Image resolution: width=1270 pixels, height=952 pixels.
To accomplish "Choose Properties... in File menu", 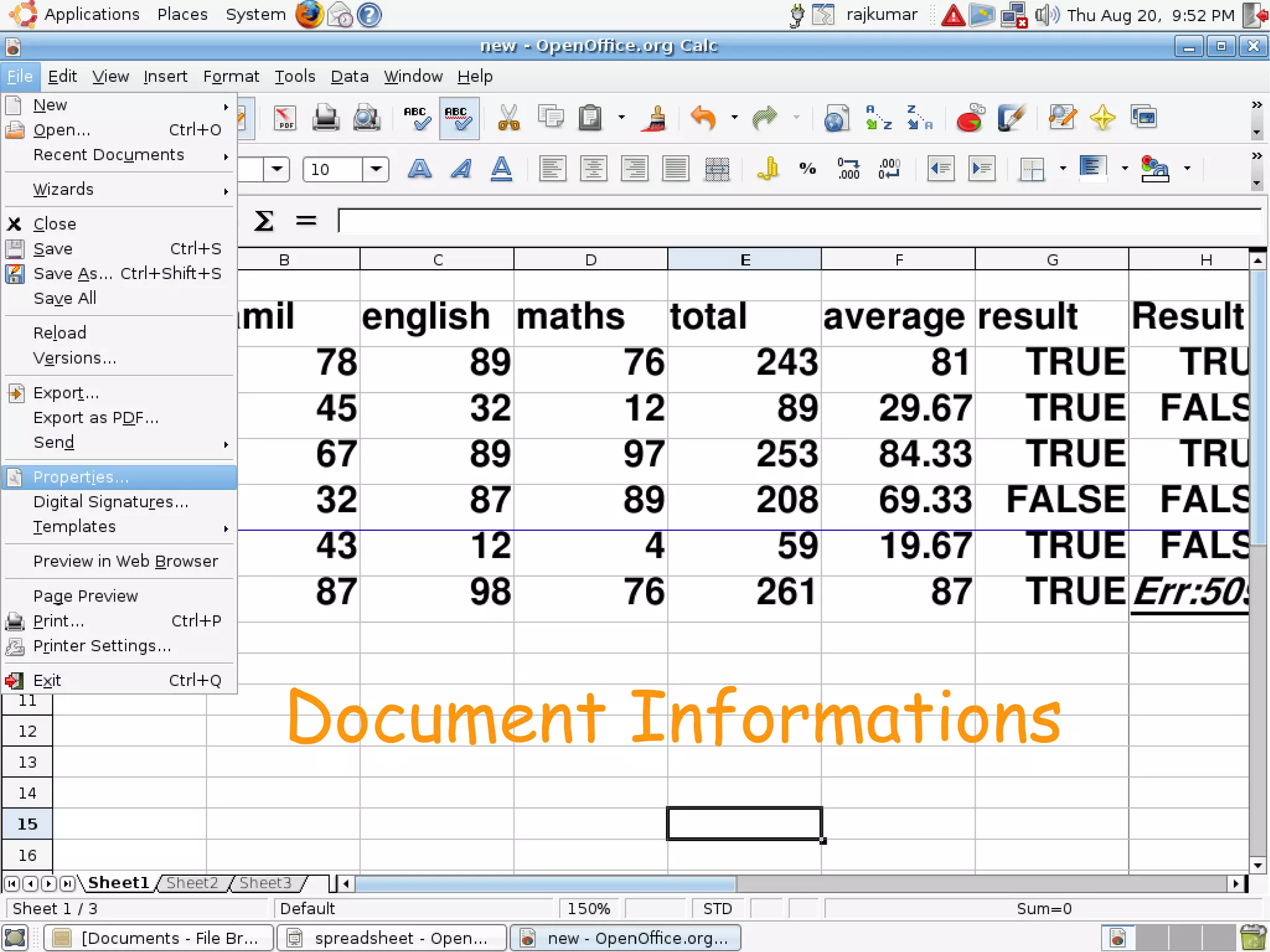I will (120, 477).
